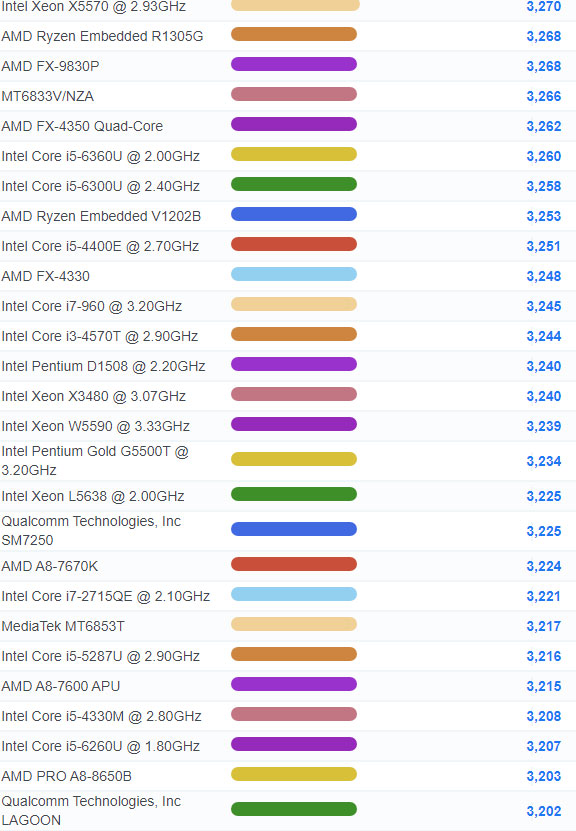Select the 3,245 score value
576x831 pixels.
pyautogui.click(x=544, y=306)
